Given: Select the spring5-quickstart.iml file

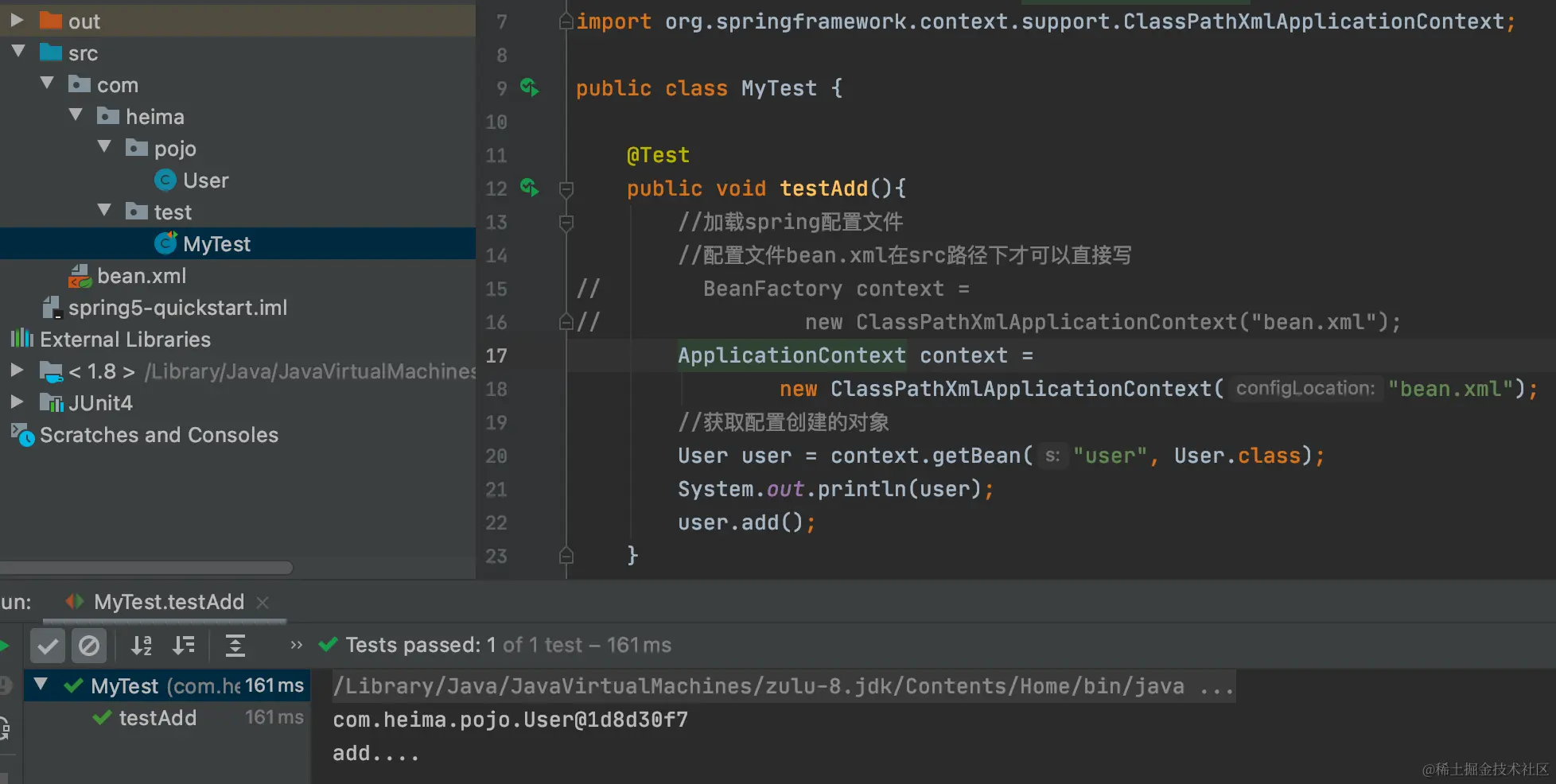Looking at the screenshot, I should [x=177, y=308].
